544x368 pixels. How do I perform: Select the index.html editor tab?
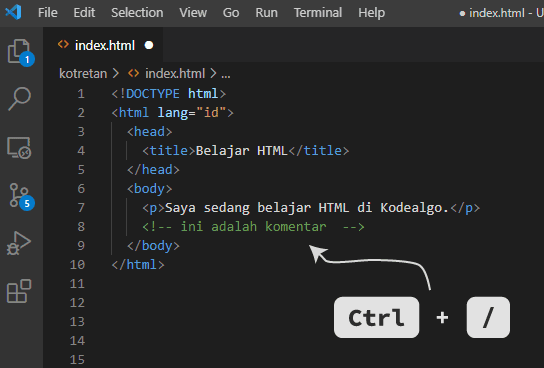pyautogui.click(x=103, y=45)
